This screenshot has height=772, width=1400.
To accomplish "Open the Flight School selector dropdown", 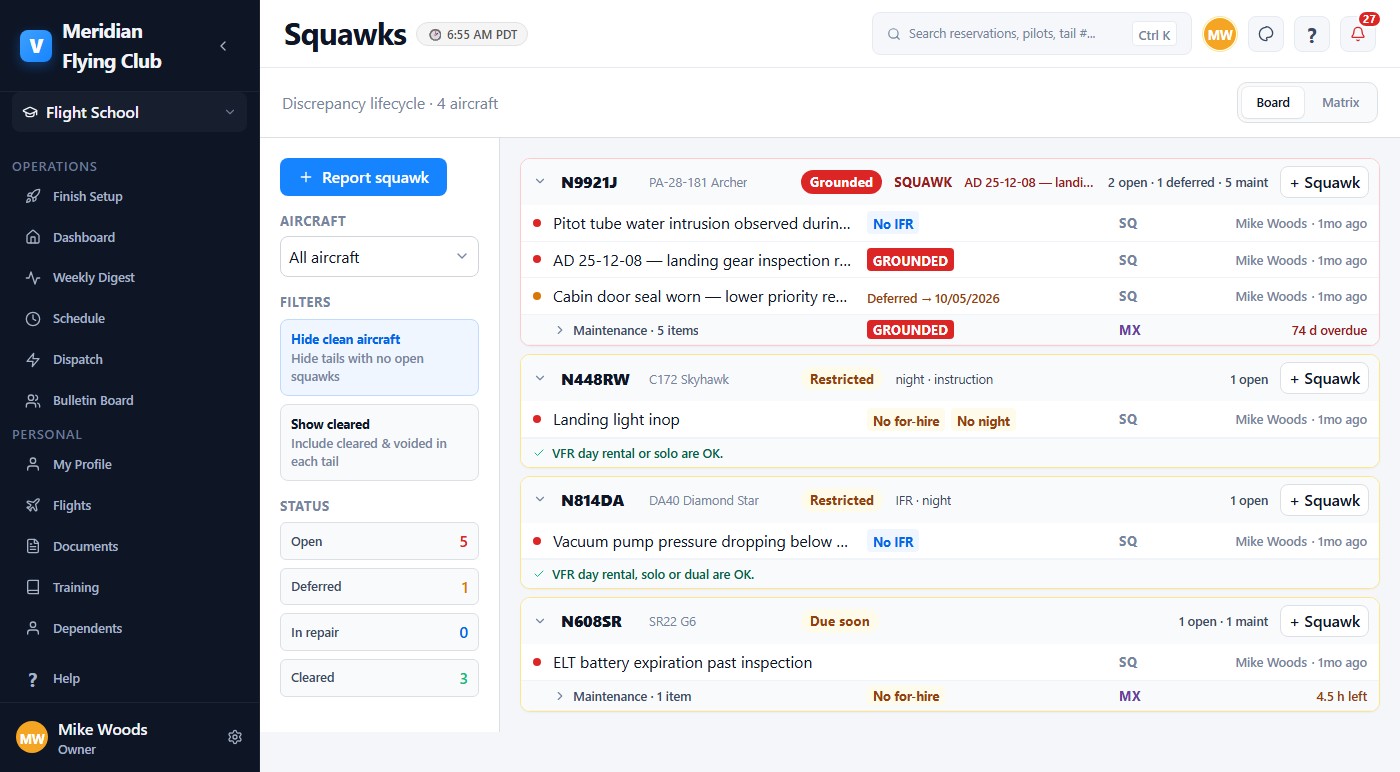I will click(x=129, y=113).
